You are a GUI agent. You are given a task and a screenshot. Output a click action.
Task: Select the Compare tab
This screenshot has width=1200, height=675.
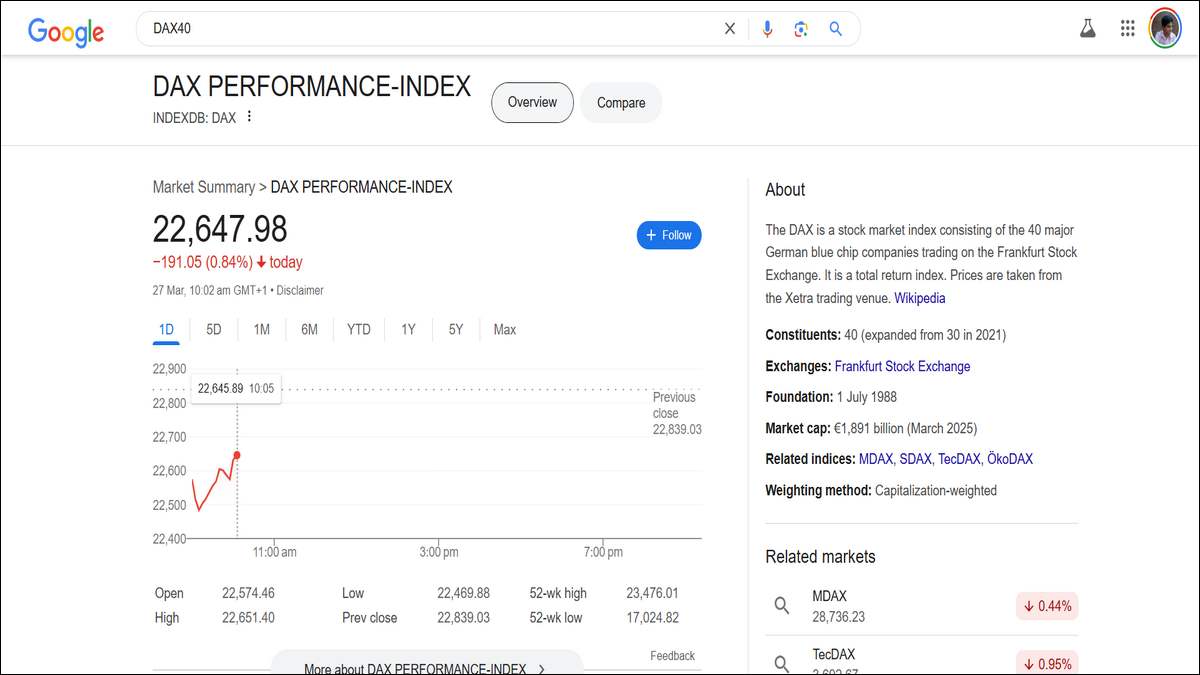[x=621, y=102]
